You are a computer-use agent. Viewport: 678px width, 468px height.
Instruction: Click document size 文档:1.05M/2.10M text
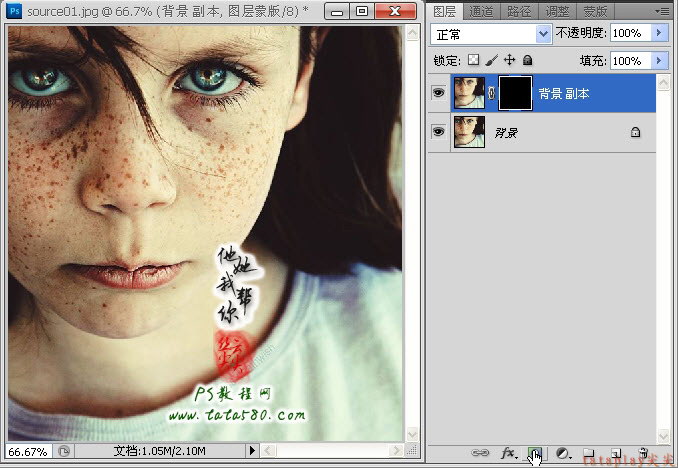point(160,451)
